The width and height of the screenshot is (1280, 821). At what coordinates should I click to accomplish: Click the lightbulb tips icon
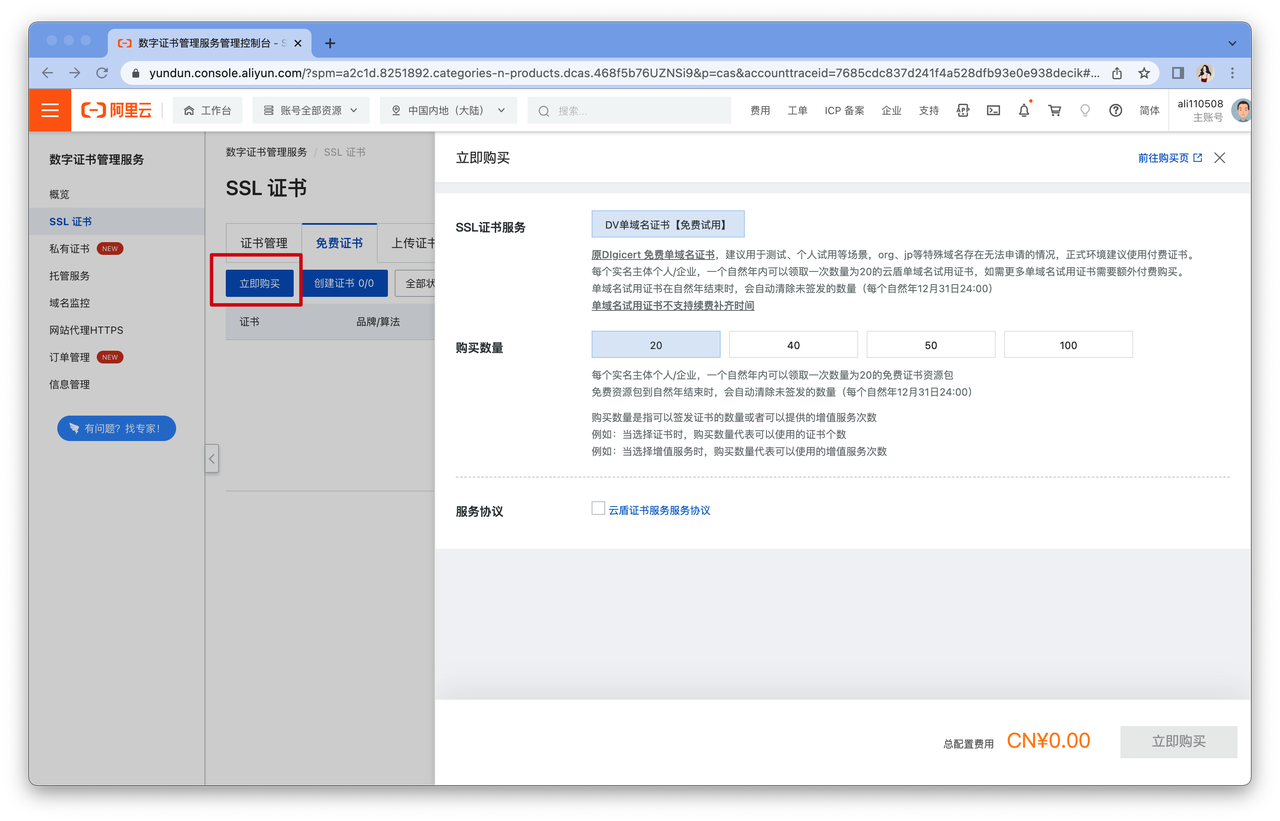[x=1085, y=111]
